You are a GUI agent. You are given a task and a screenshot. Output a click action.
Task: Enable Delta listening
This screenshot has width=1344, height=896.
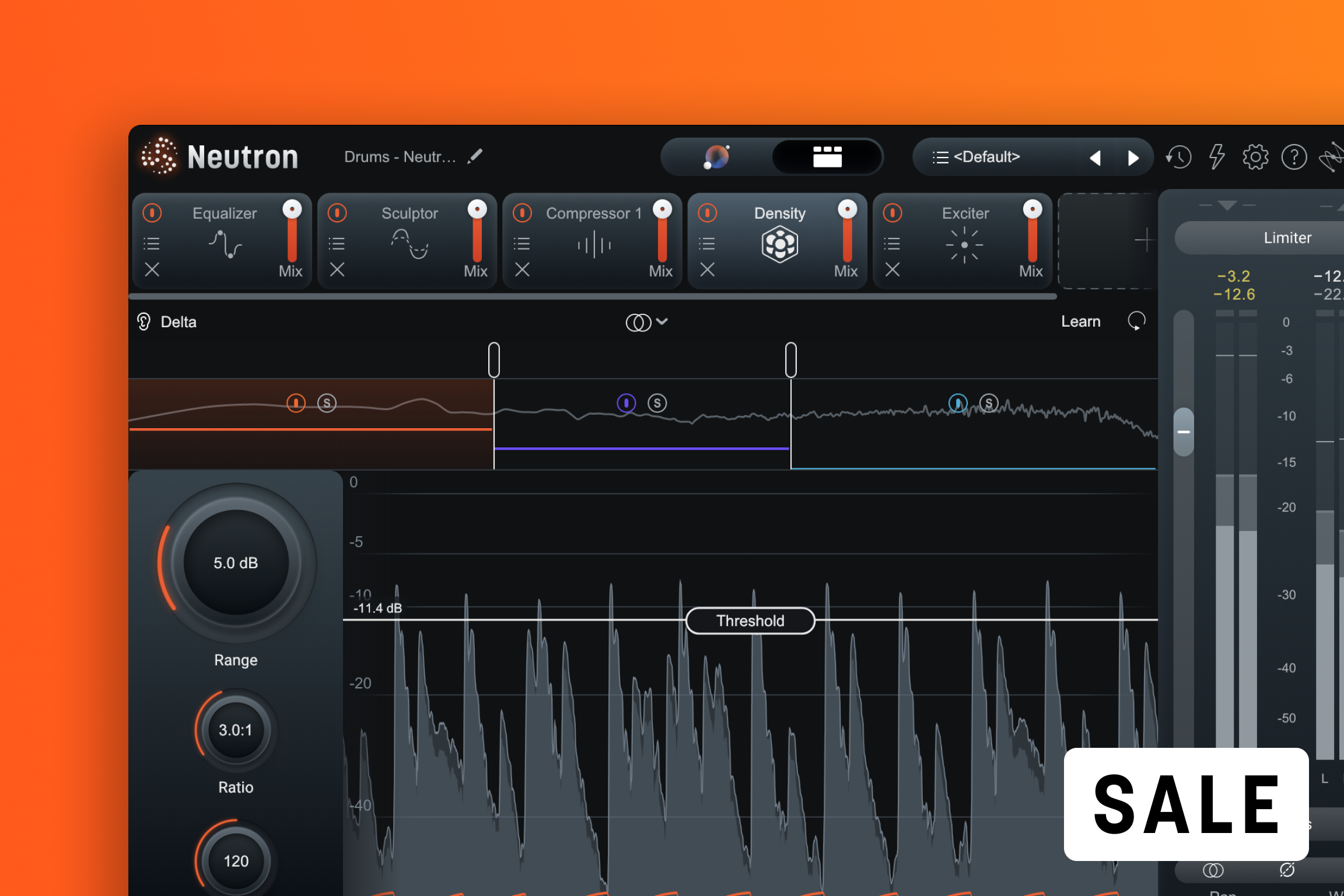(167, 322)
